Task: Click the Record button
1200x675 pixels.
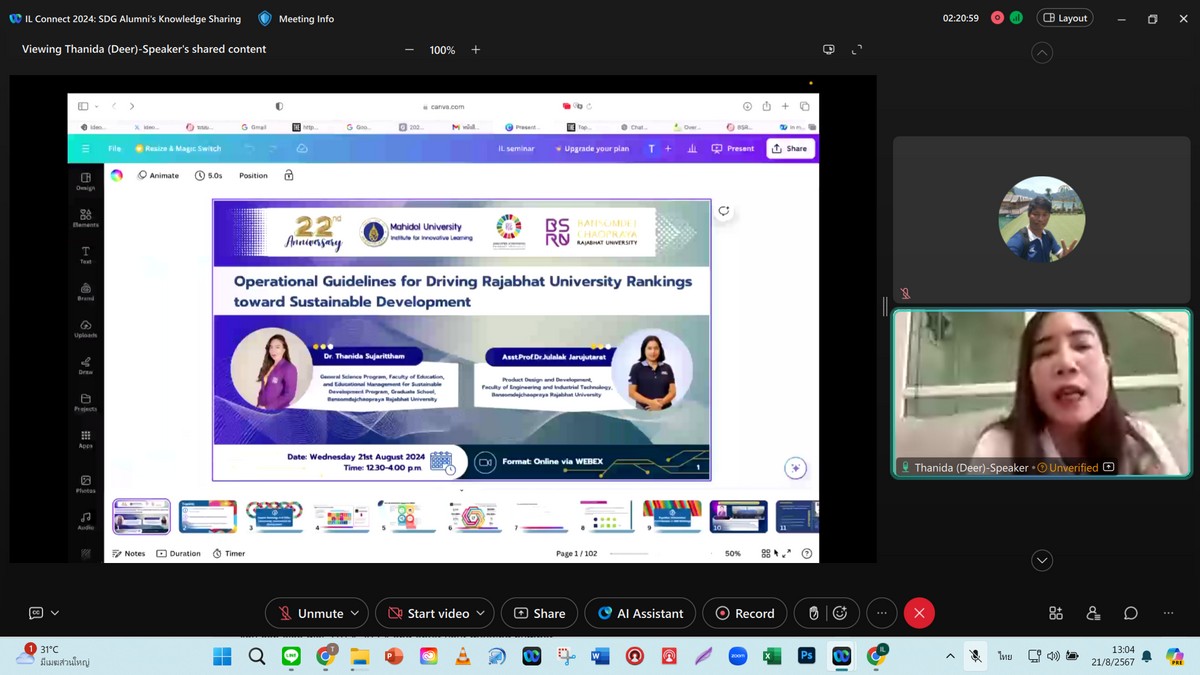Action: tap(745, 613)
